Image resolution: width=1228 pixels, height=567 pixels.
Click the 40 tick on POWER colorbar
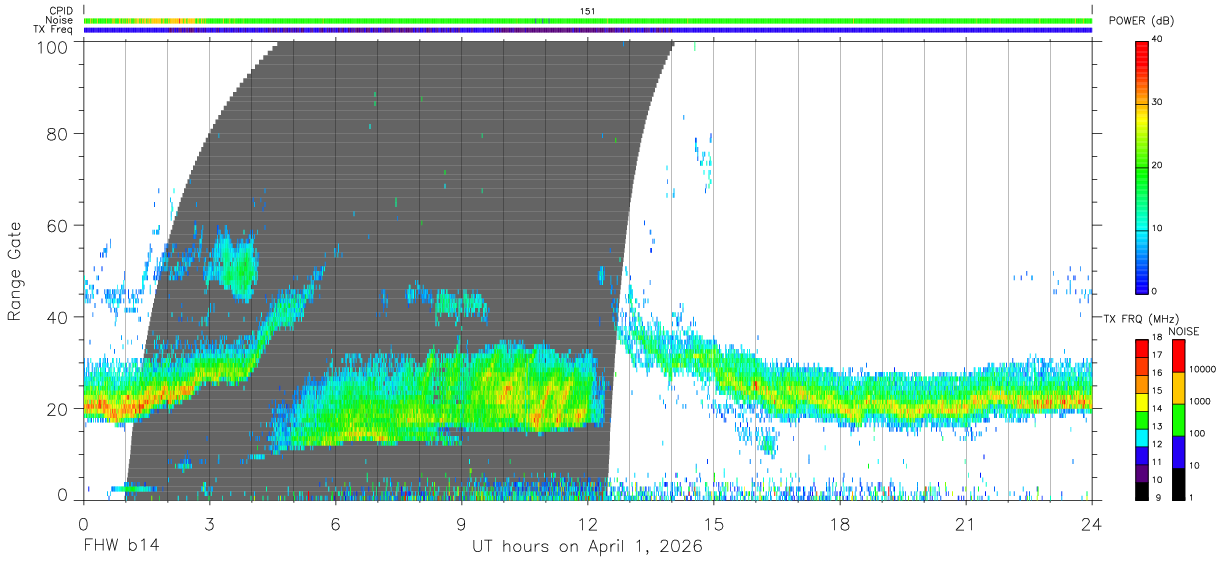[x=1159, y=40]
